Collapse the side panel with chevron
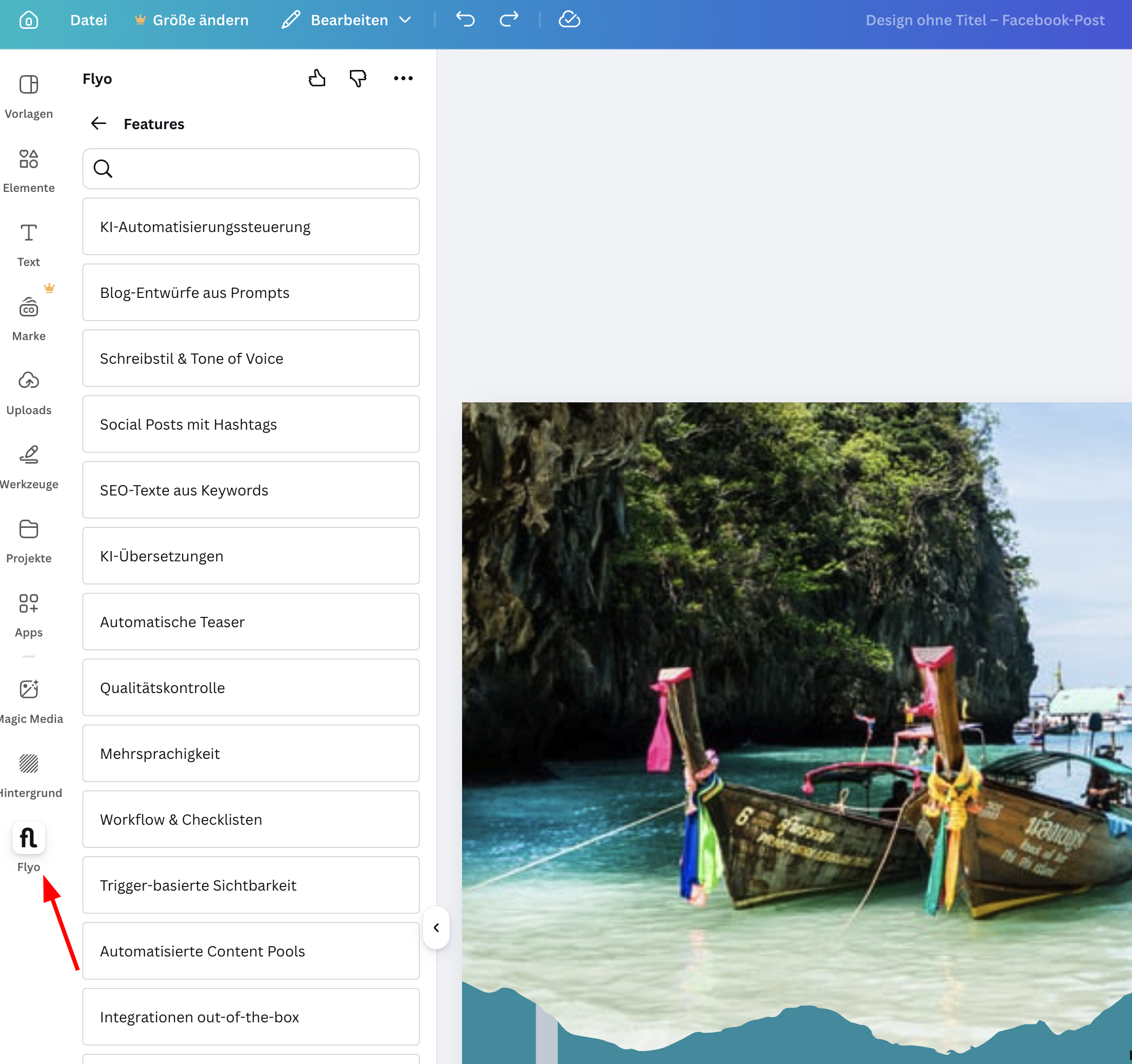This screenshot has width=1132, height=1064. point(436,927)
